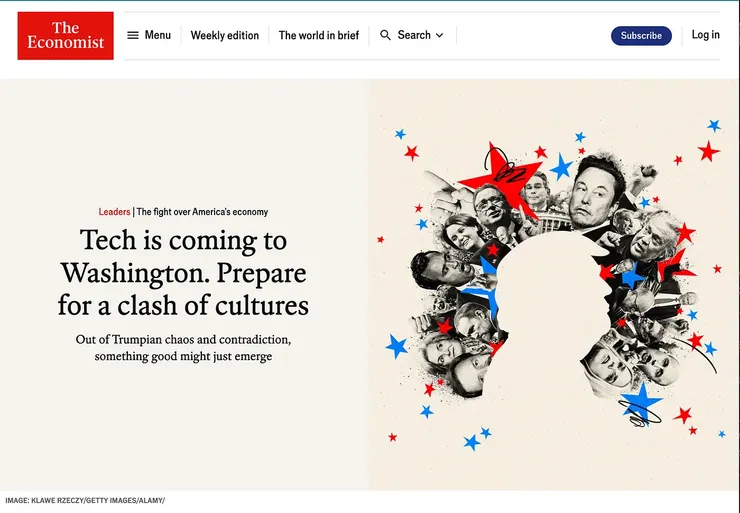Image resolution: width=740 pixels, height=513 pixels.
Task: Click the blue star left of the collage
Action: coord(396,346)
